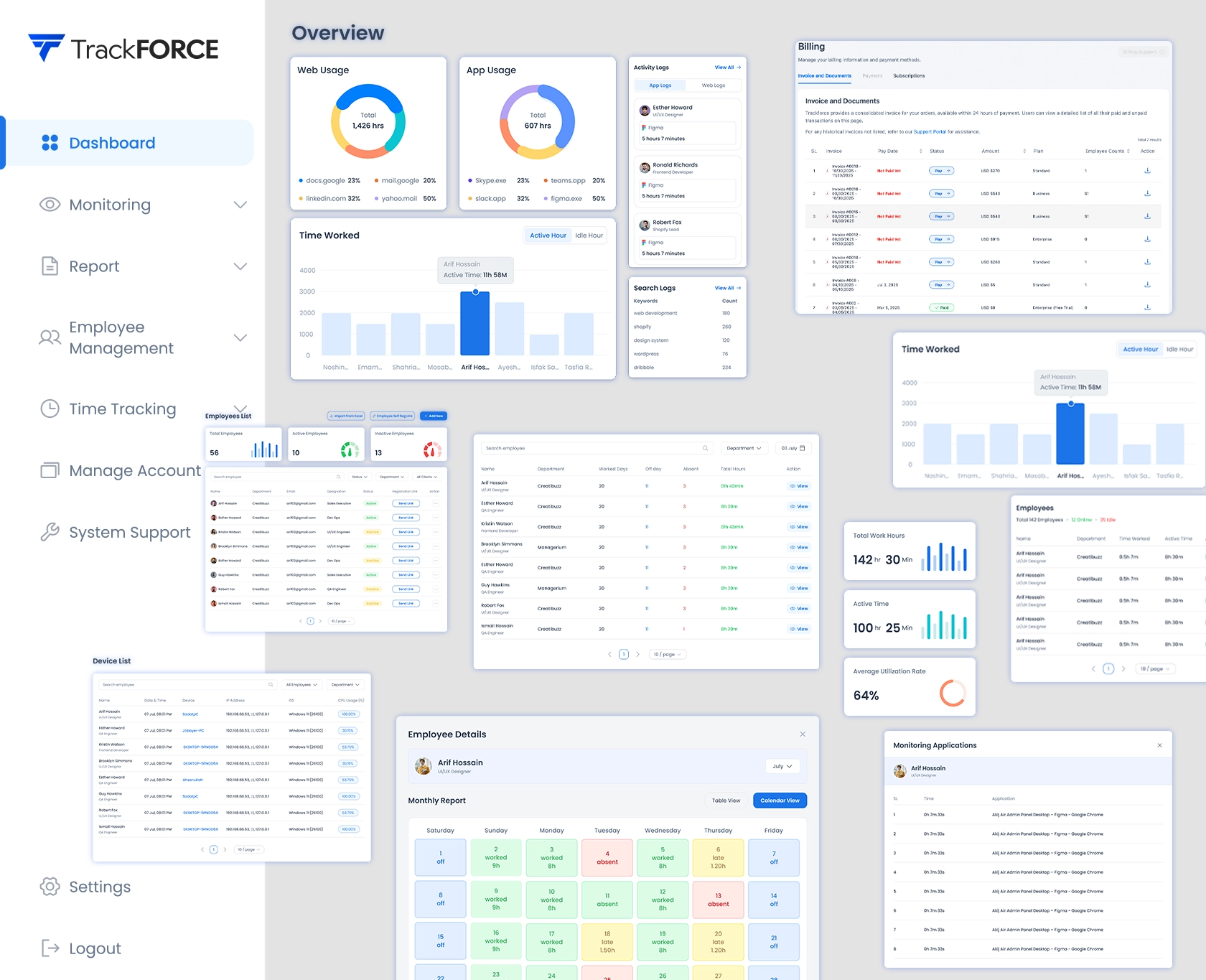
Task: Switch Time Worked chart to Idle Hour
Action: pyautogui.click(x=589, y=235)
